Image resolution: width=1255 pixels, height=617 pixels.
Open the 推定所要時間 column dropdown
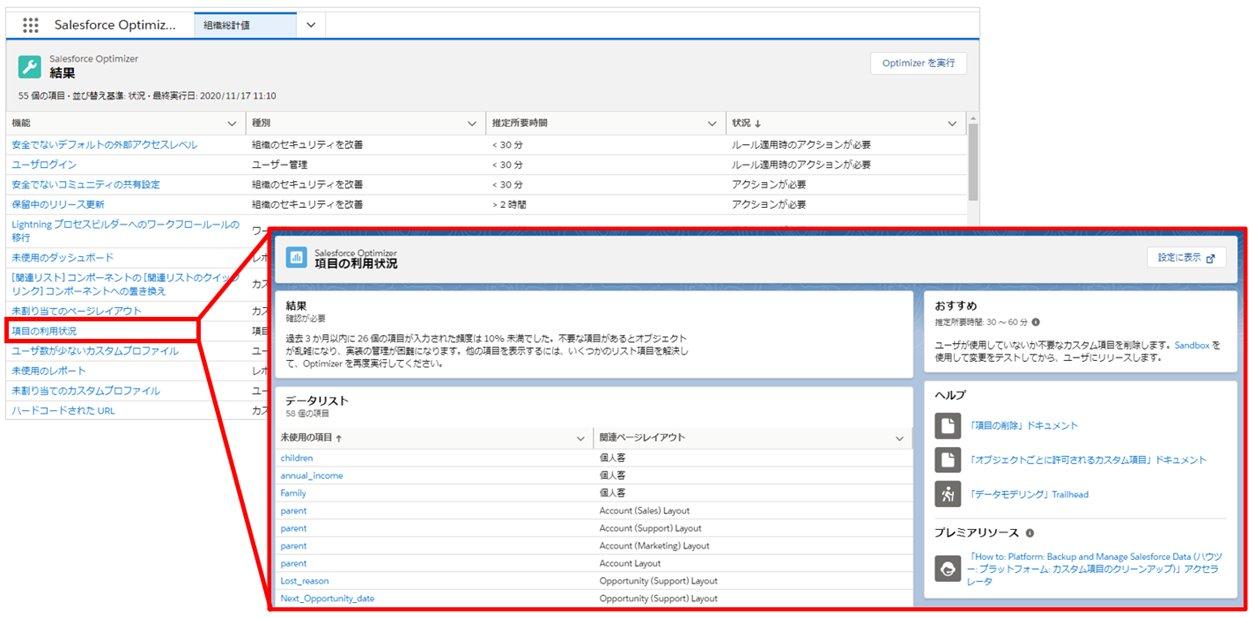[712, 123]
